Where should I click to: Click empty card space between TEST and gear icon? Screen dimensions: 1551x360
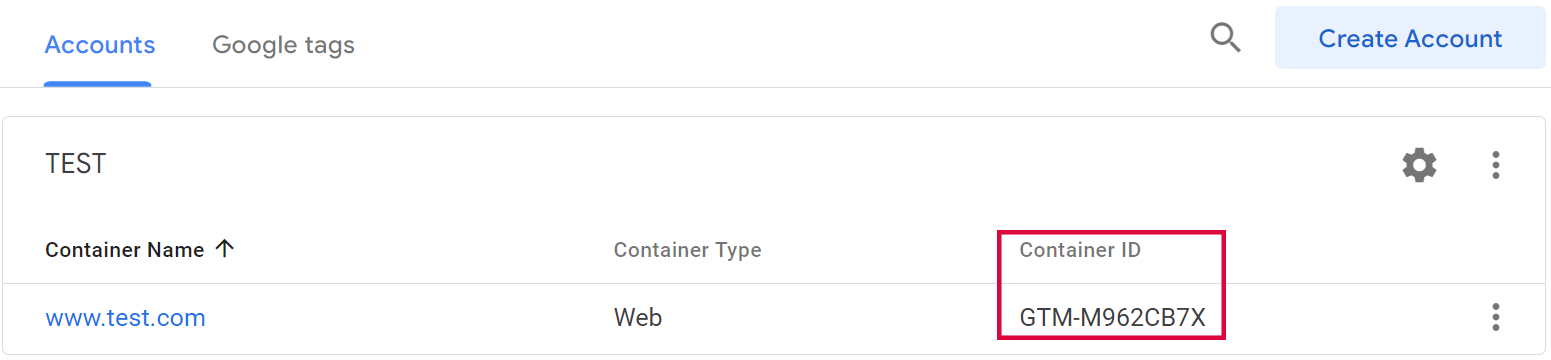(x=750, y=165)
